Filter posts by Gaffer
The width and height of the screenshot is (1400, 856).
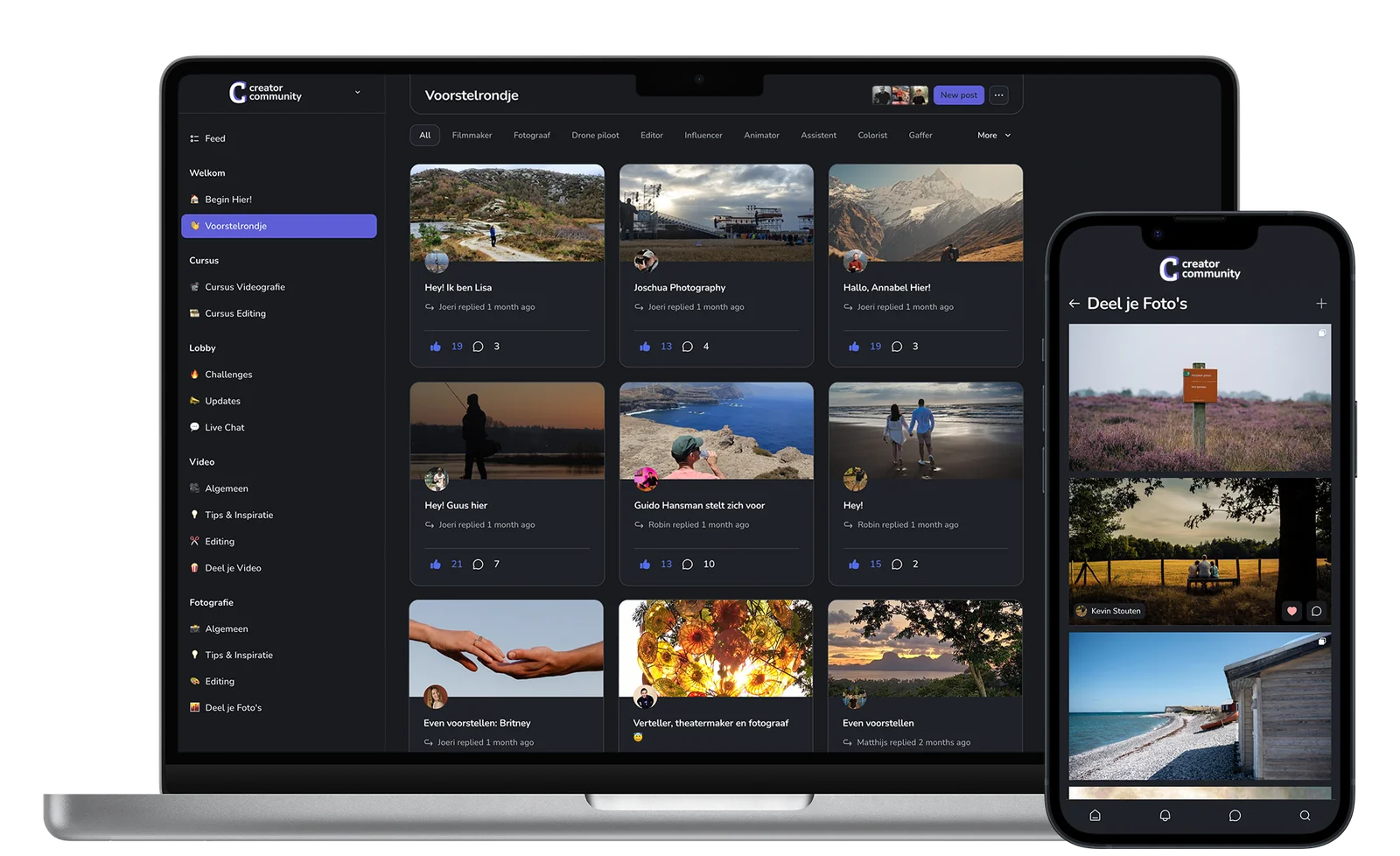pos(920,136)
